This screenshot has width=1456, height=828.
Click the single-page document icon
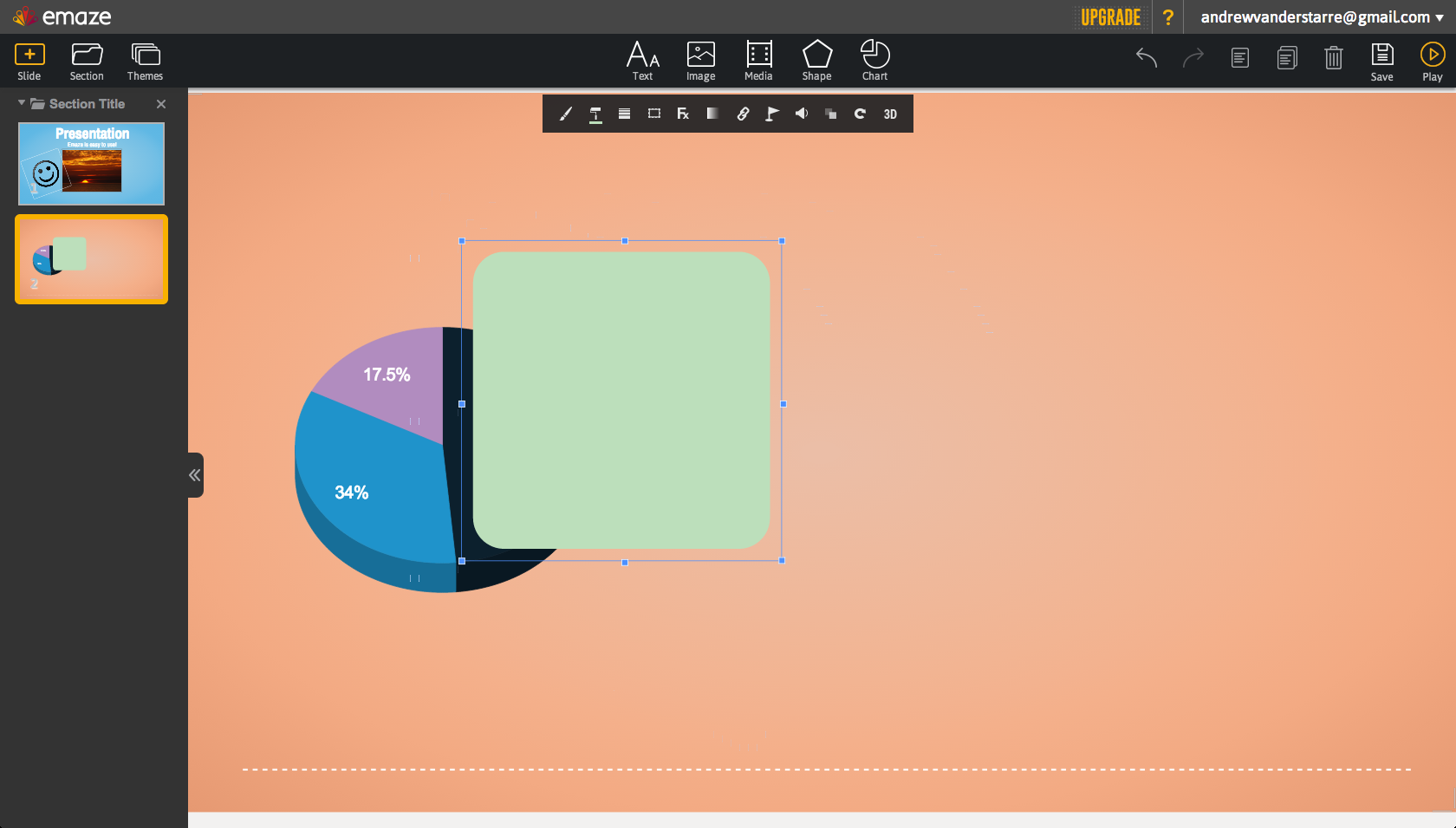[1240, 58]
